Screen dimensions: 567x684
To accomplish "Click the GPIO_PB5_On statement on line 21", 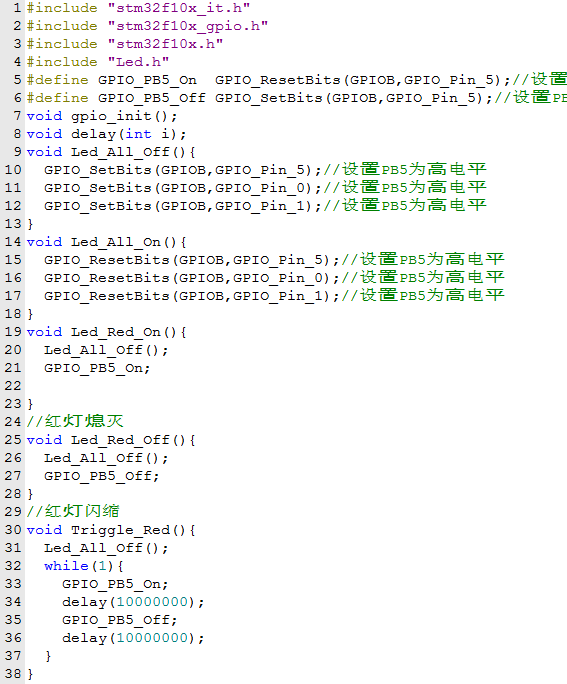I will (x=97, y=368).
